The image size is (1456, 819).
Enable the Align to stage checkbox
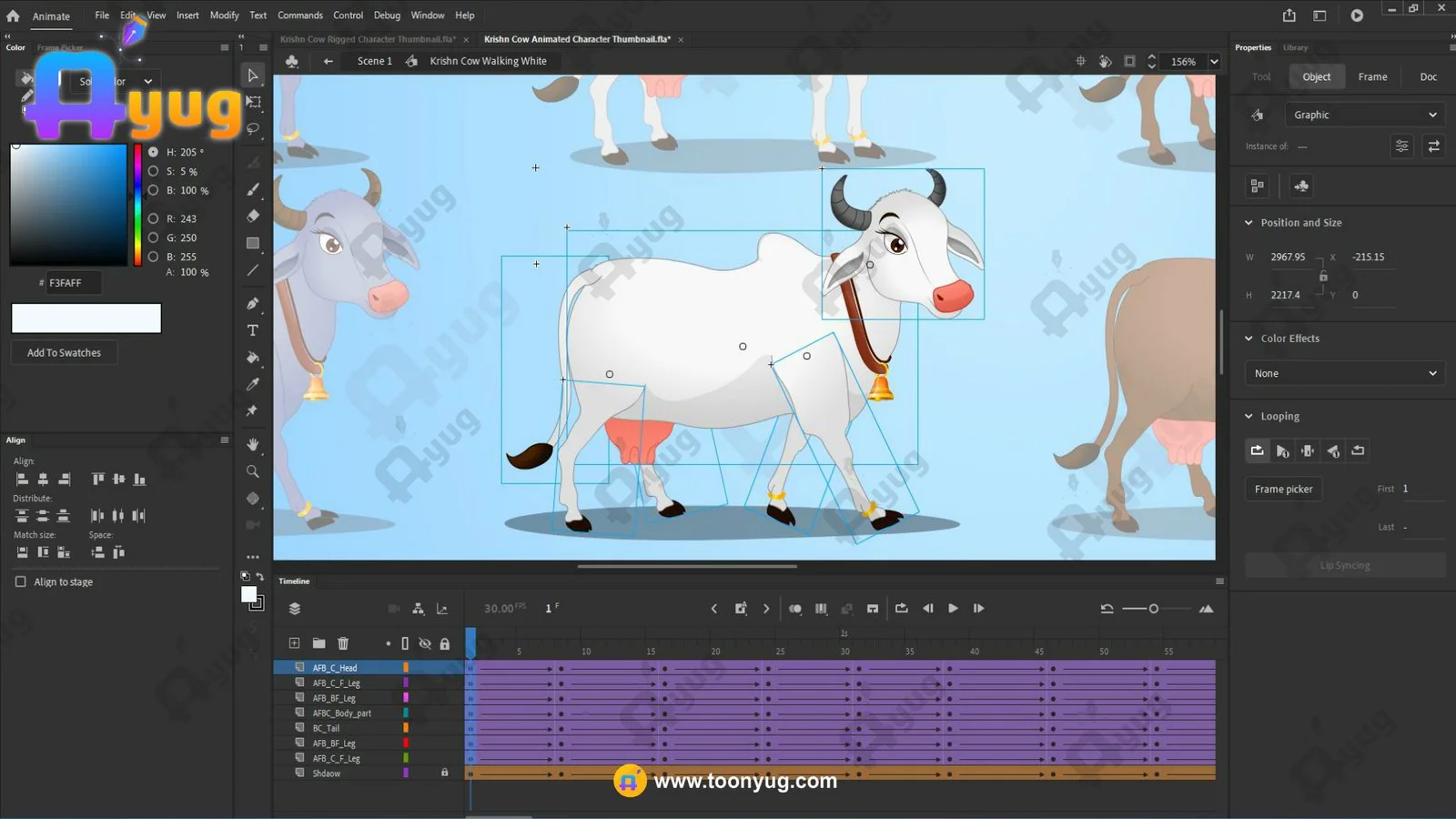coord(21,581)
